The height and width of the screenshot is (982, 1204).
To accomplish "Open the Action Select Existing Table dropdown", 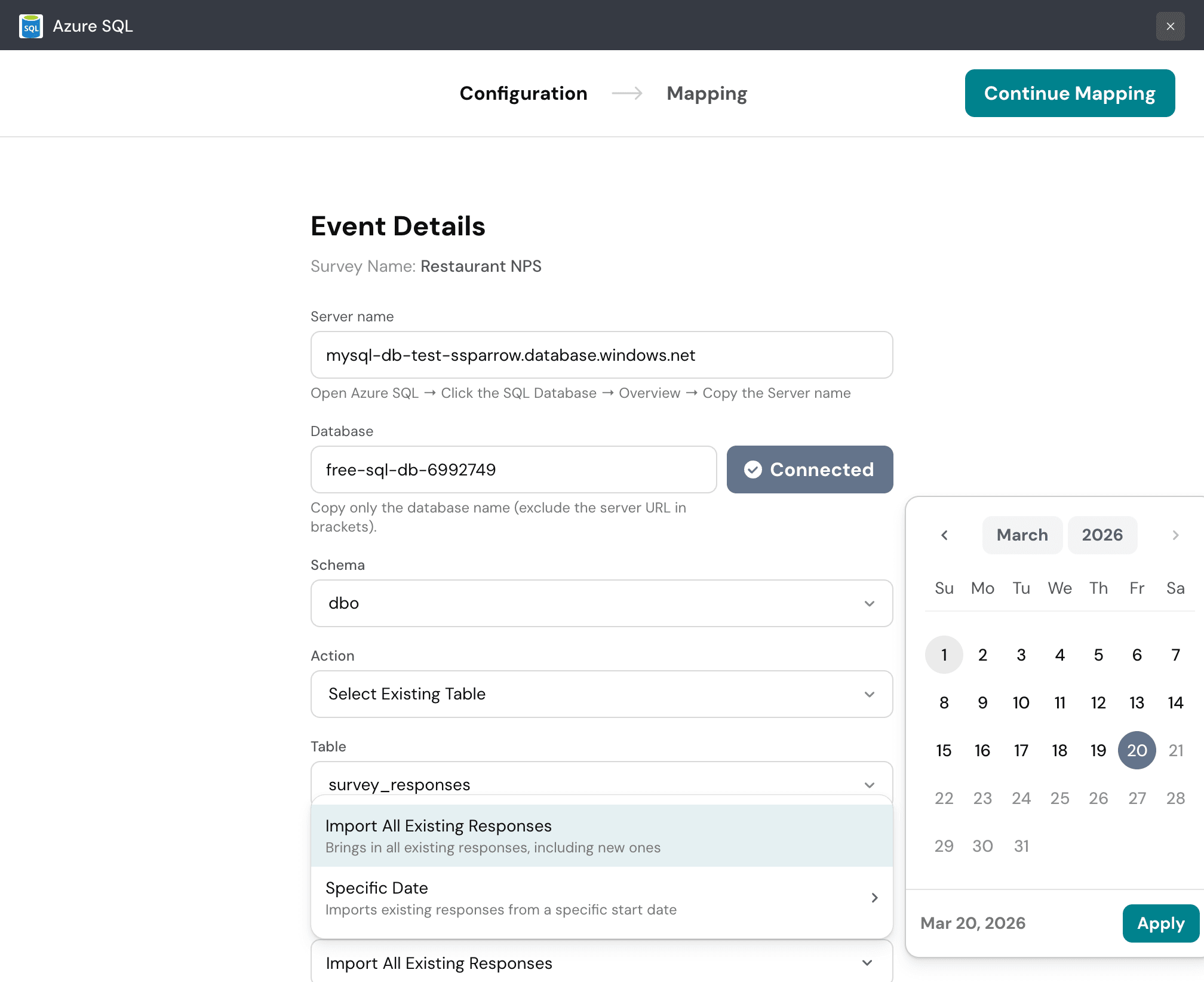I will 601,694.
